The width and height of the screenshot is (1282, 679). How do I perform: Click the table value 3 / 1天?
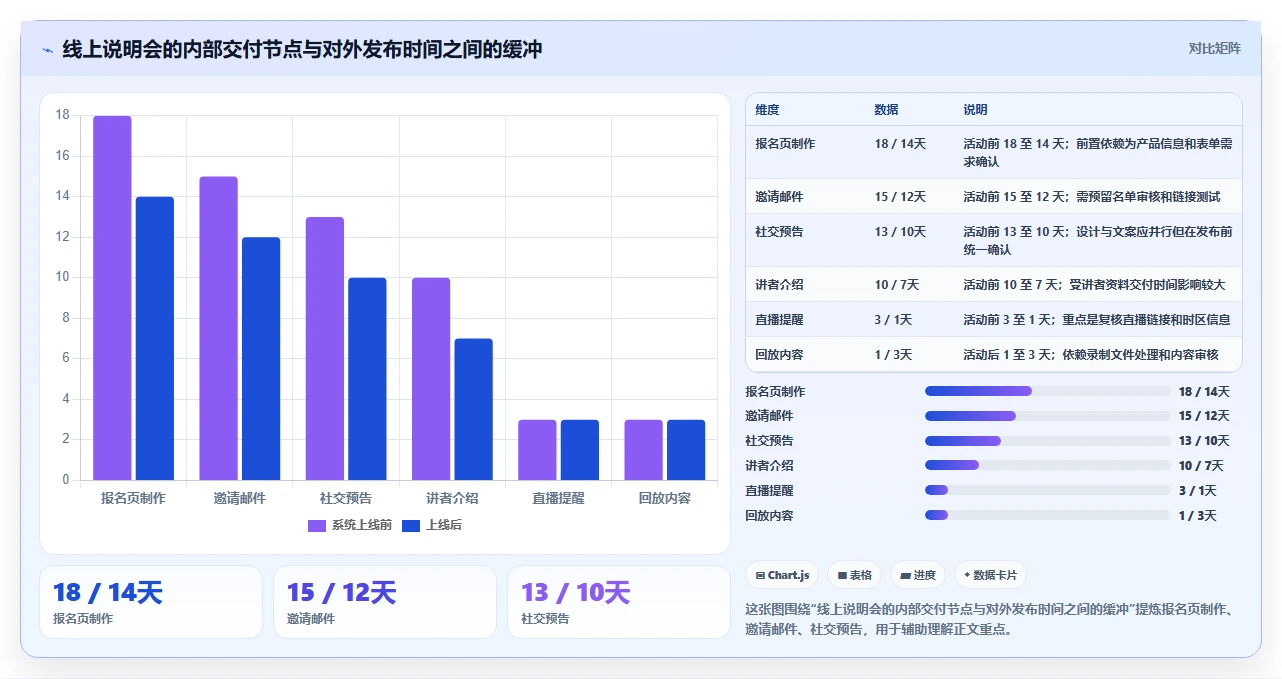(893, 319)
